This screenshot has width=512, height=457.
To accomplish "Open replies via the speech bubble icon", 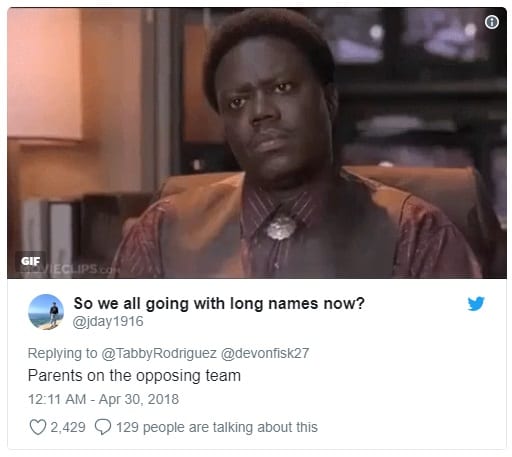I will pyautogui.click(x=103, y=427).
